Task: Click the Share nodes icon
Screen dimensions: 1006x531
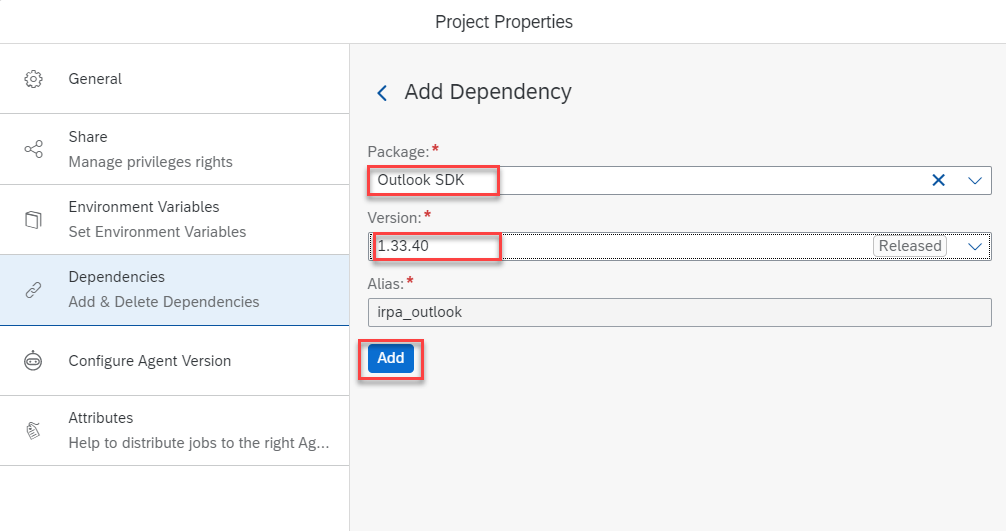Action: pos(33,149)
